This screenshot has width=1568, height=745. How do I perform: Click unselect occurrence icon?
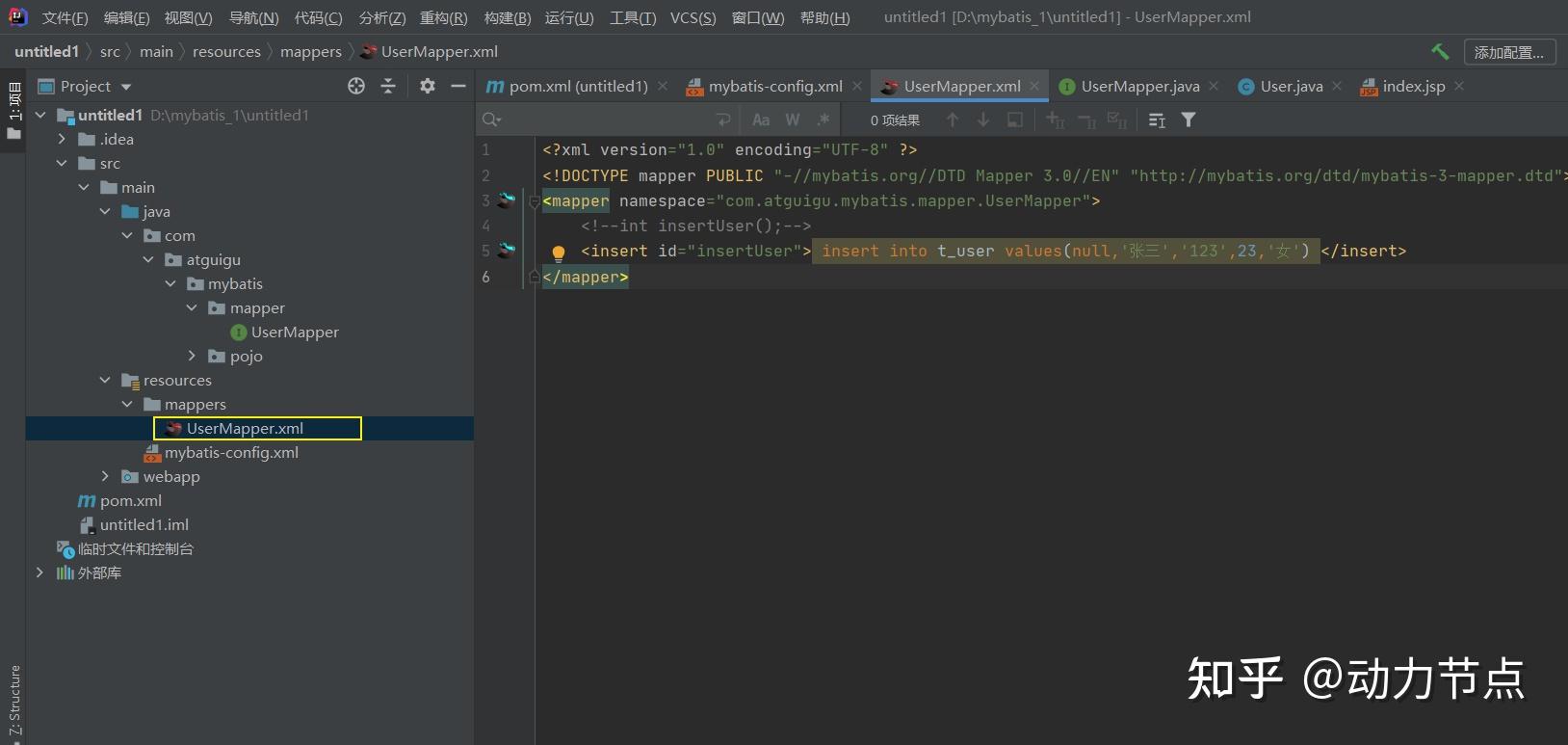point(1087,120)
